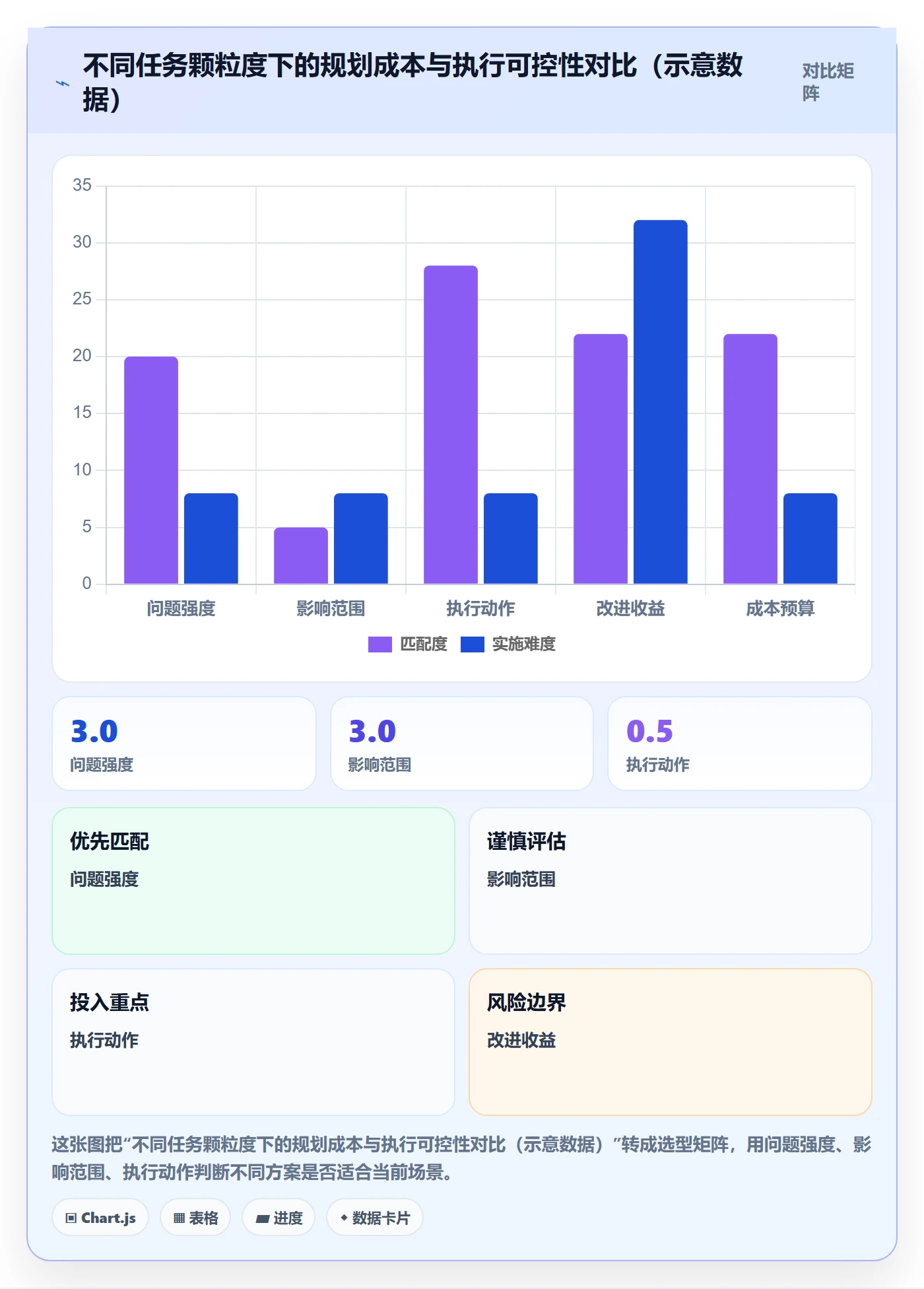
Task: Click 改进收益 inside the 风险边界 card
Action: [x=521, y=1040]
